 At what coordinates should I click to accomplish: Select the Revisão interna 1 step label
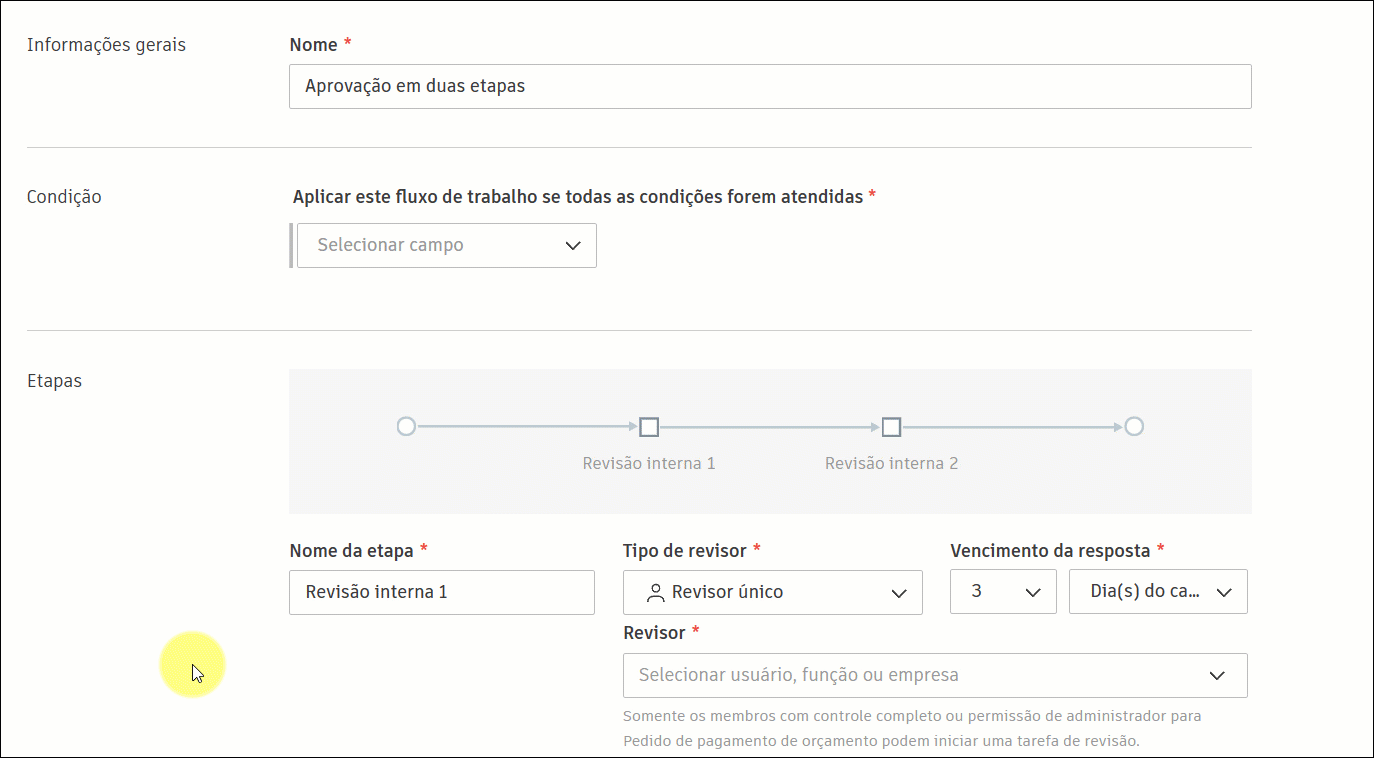click(648, 463)
